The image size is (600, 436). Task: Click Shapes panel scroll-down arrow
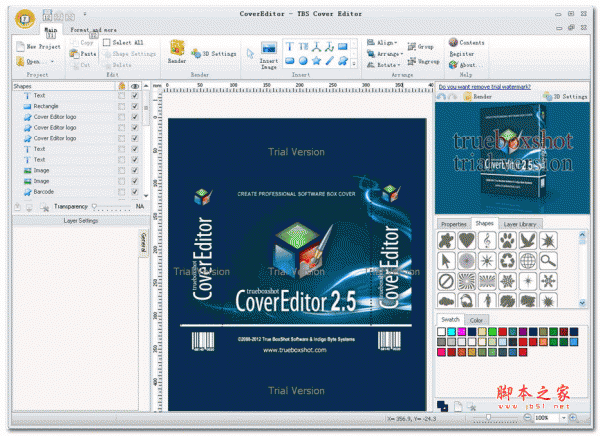582,303
